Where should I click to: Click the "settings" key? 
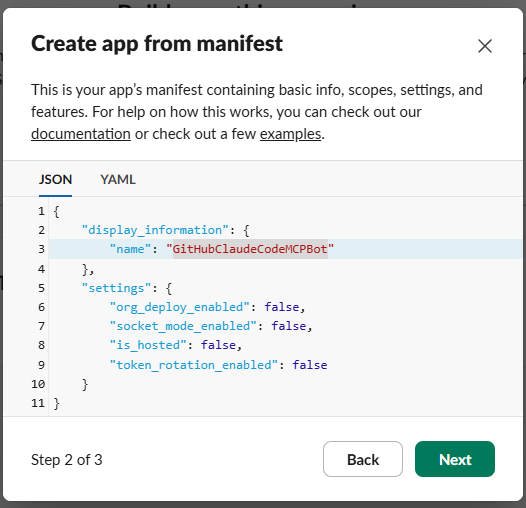click(116, 288)
